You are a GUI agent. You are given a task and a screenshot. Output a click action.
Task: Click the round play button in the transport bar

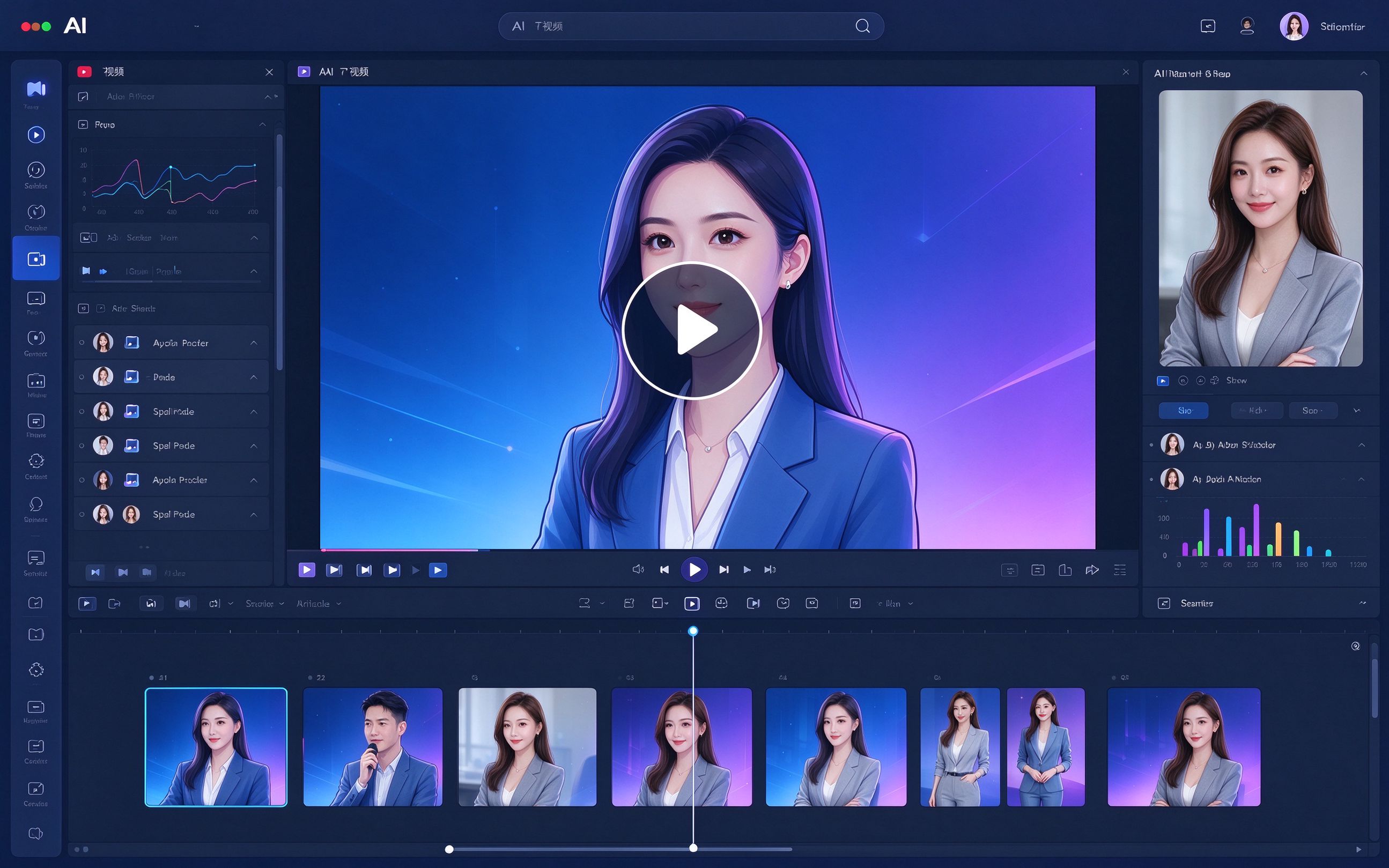(693, 569)
